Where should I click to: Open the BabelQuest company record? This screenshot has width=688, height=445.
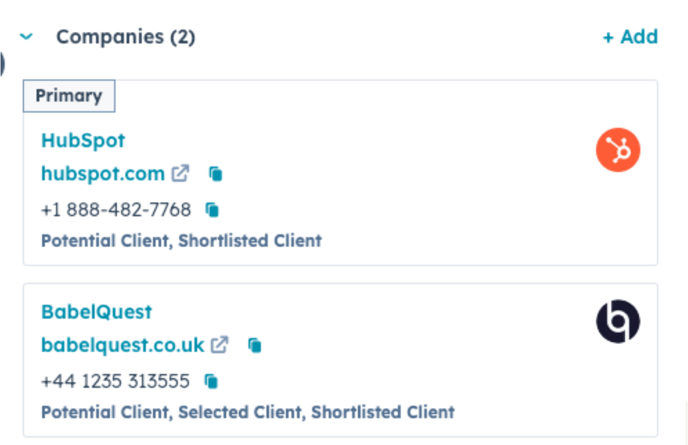coord(97,312)
